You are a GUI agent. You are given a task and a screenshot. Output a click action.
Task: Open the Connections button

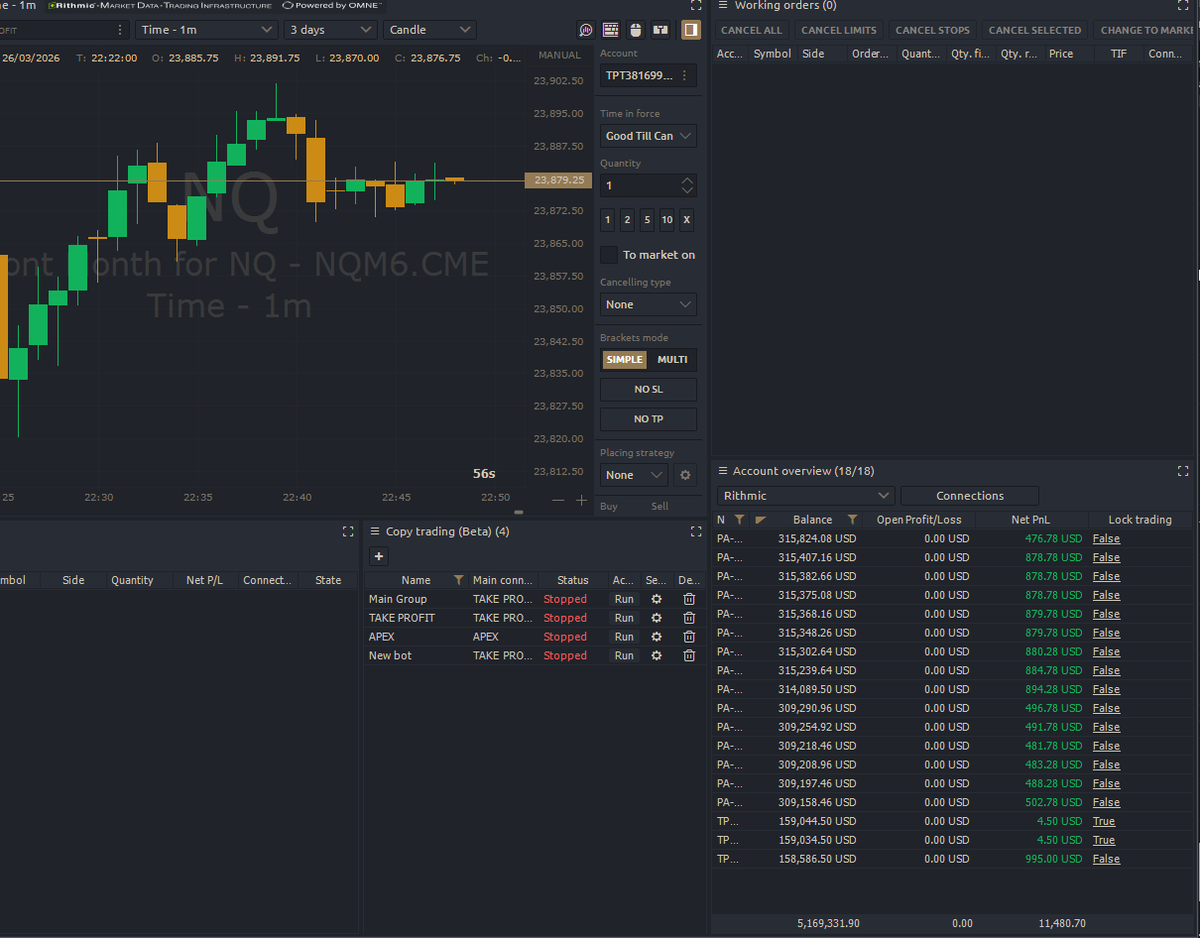(x=970, y=496)
